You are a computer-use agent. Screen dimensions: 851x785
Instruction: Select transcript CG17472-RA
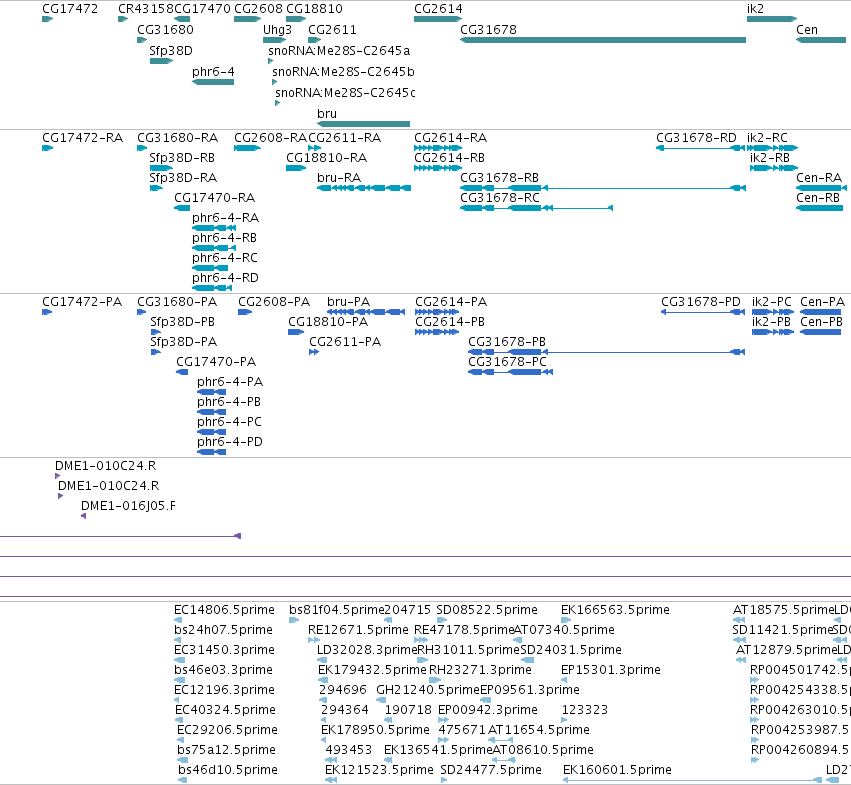click(x=82, y=138)
